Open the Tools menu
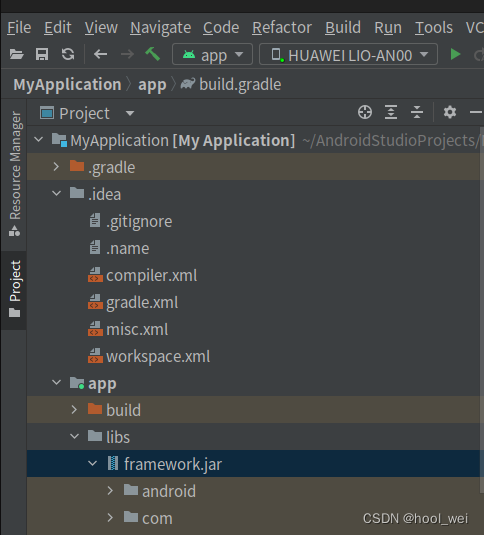The image size is (484, 535). pos(434,28)
